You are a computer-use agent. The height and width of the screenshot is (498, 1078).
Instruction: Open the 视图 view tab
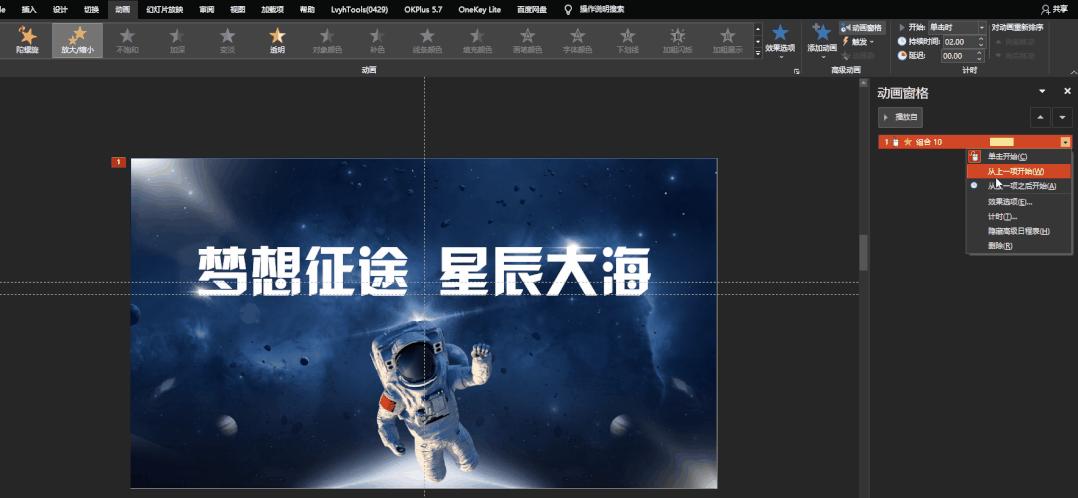coord(238,10)
